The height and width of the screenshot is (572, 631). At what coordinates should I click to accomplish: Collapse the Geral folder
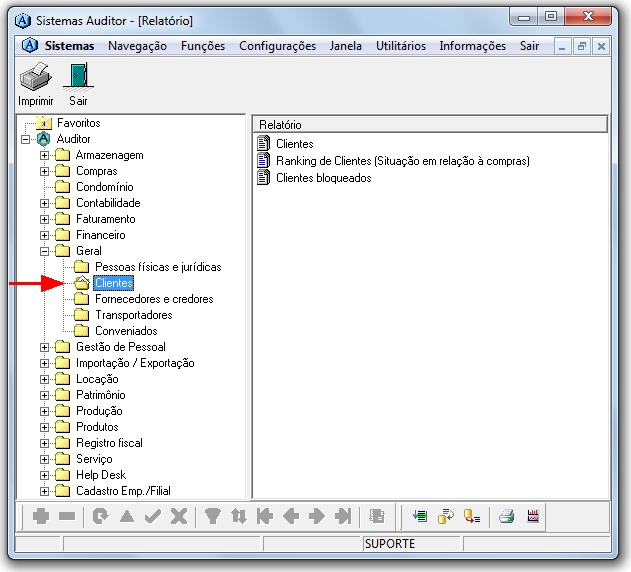[44, 251]
